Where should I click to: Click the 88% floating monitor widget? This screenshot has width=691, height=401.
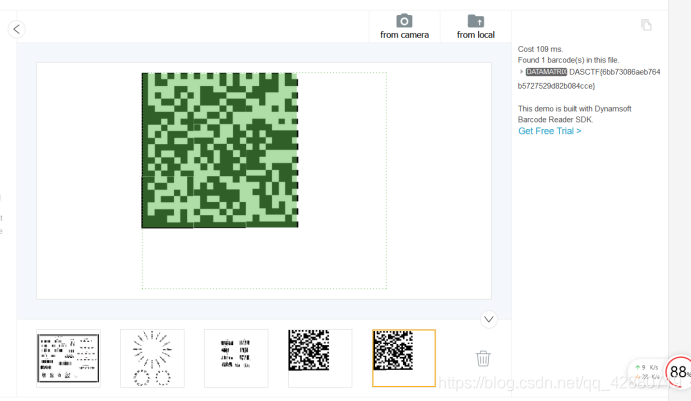click(679, 371)
